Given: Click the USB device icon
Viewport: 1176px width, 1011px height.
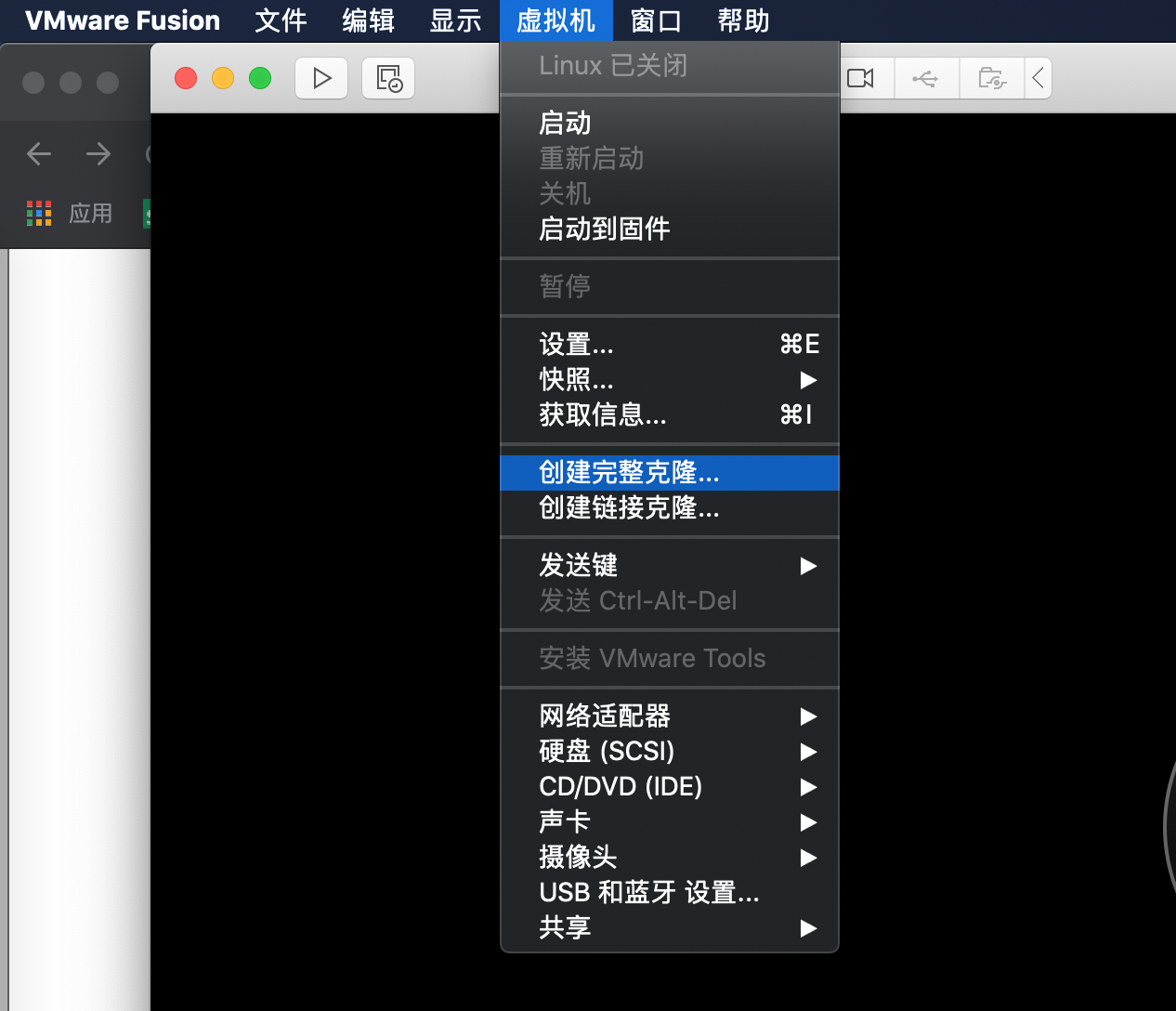Looking at the screenshot, I should point(925,78).
